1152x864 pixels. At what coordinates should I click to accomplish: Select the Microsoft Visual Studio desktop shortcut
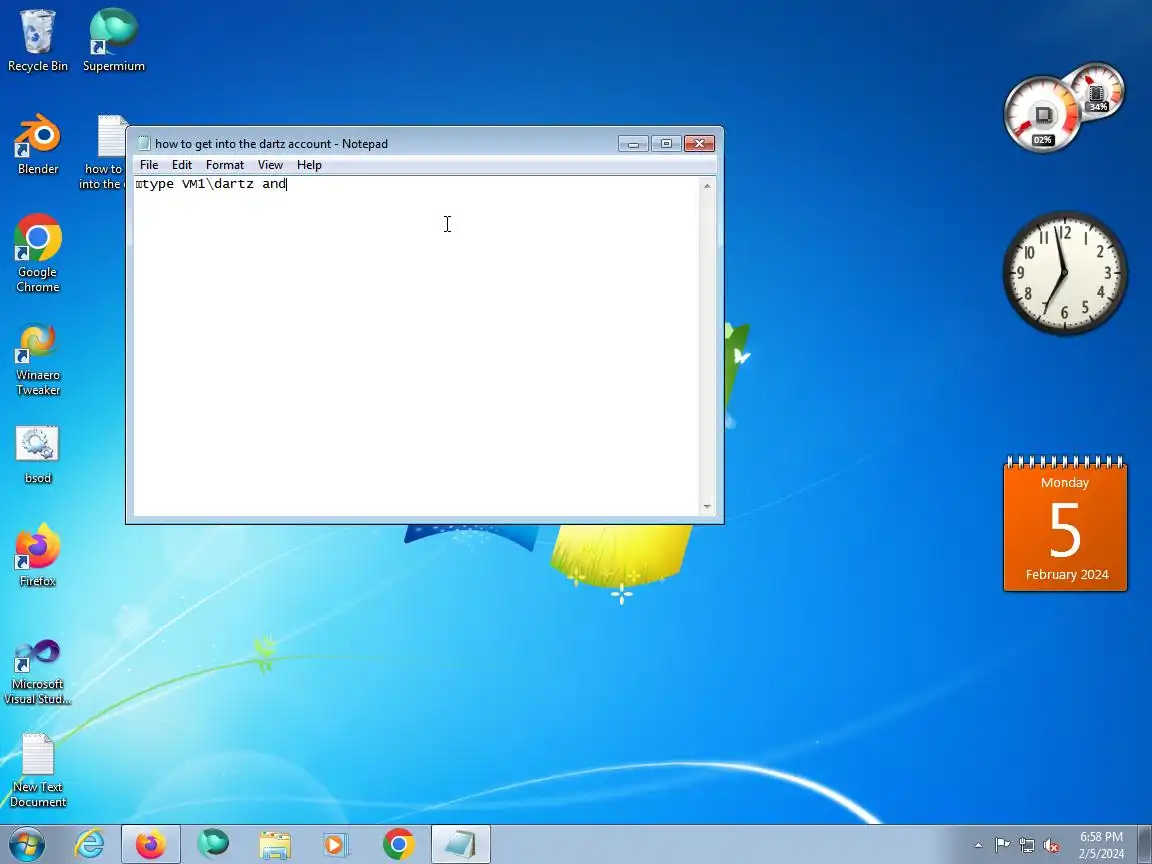pos(37,672)
